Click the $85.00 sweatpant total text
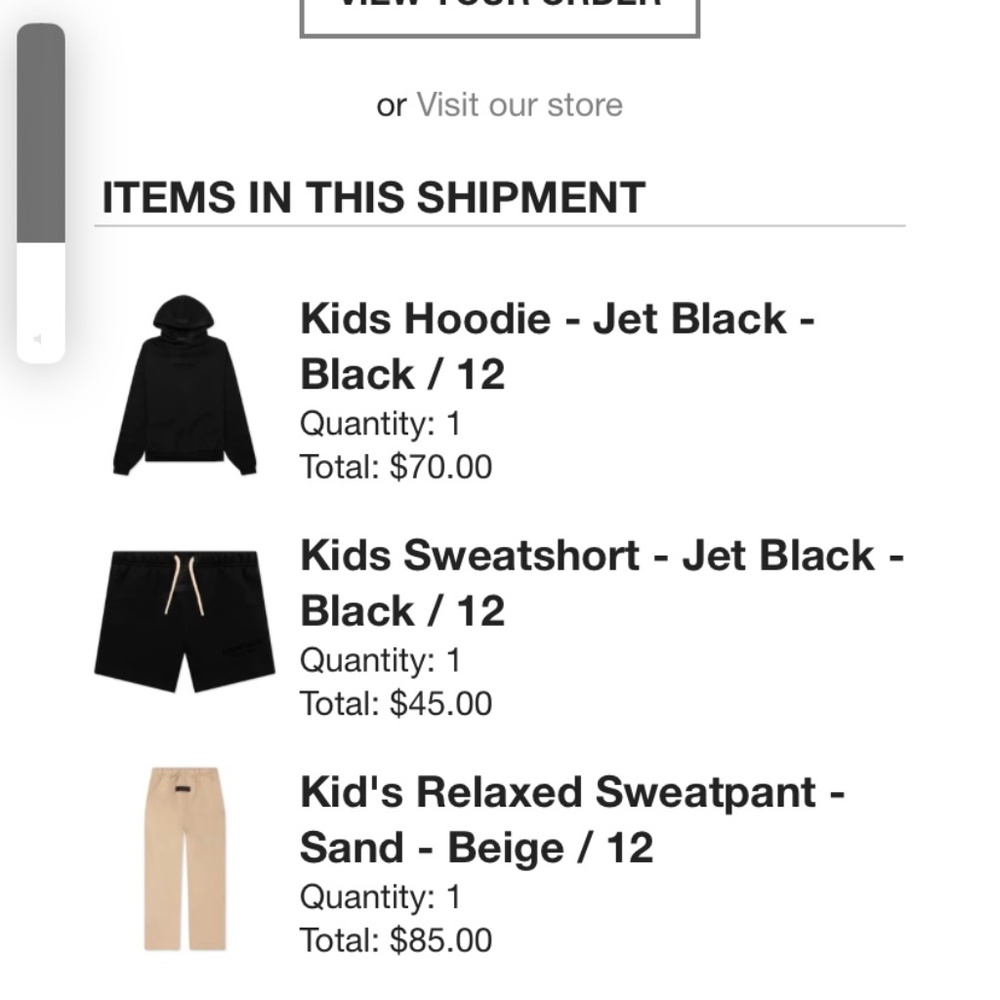Screen dimensions: 1000x1000 click(x=395, y=940)
